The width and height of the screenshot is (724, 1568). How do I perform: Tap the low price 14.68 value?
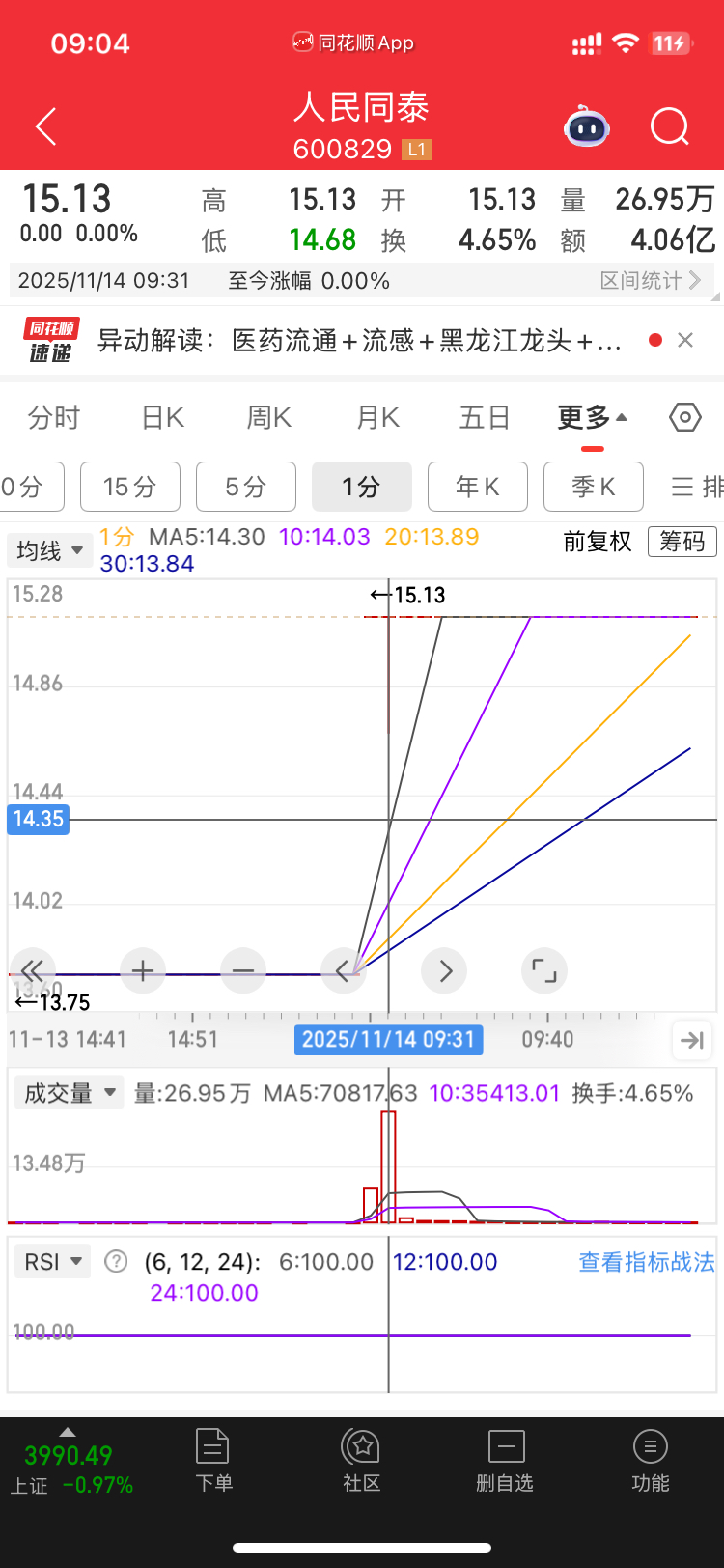(x=322, y=239)
